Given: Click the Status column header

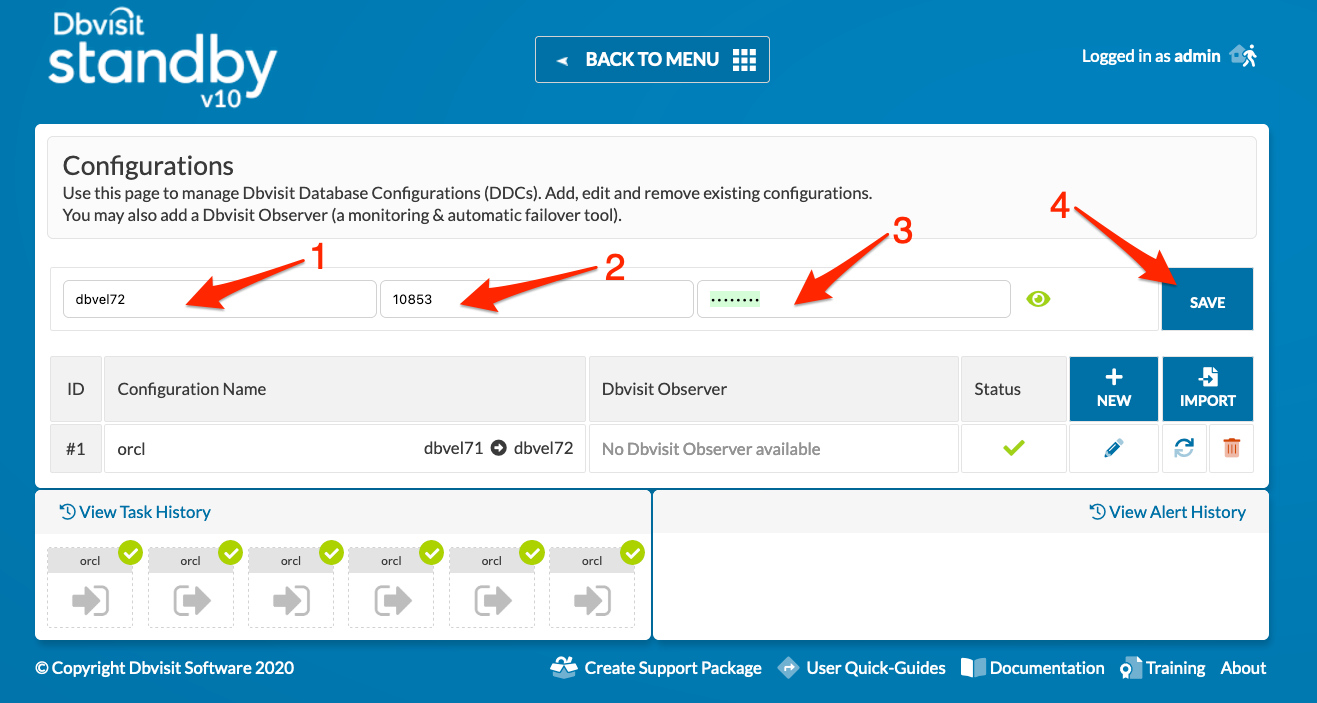Looking at the screenshot, I should 1014,389.
